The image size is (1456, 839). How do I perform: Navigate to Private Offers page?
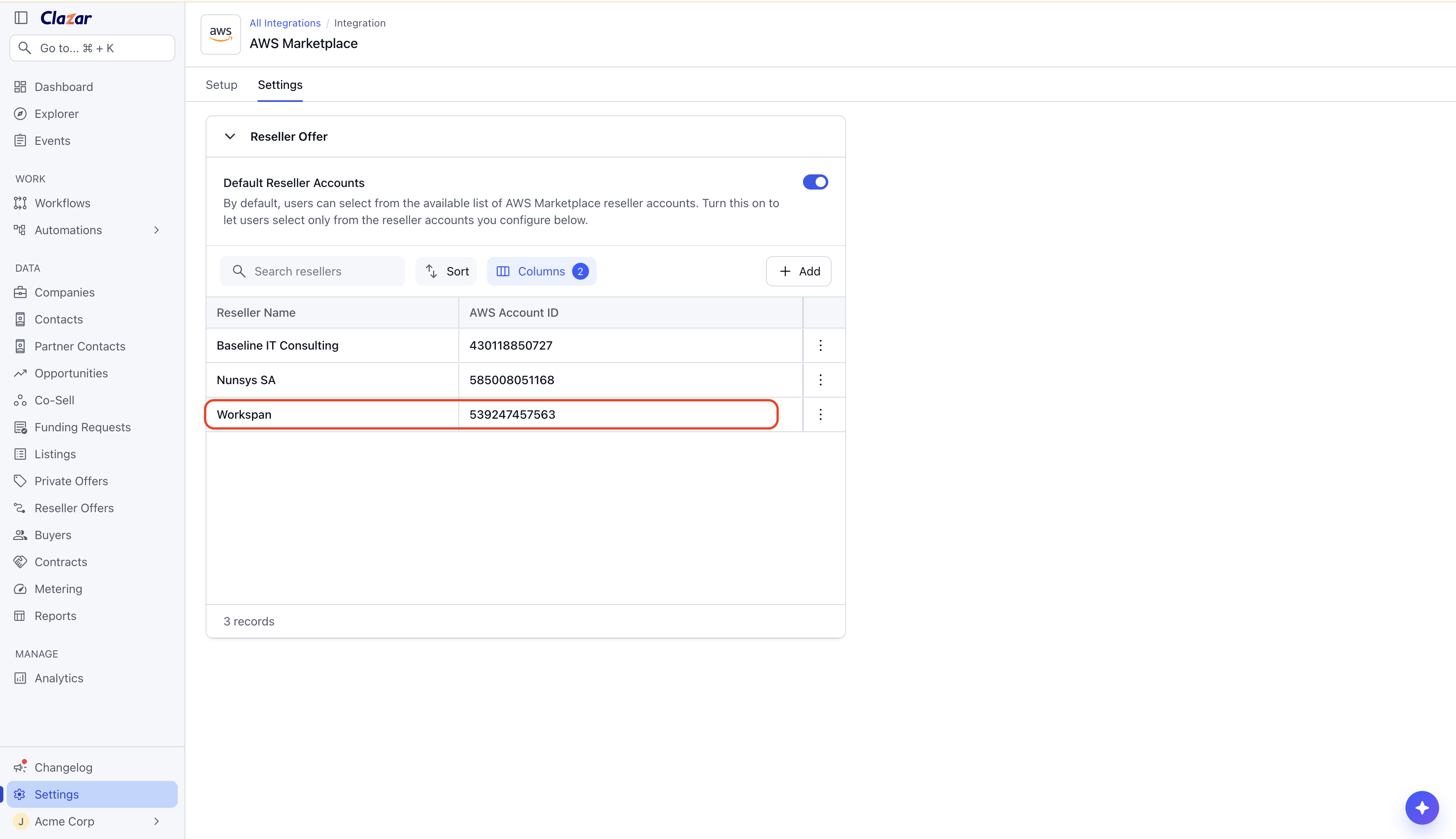click(x=71, y=481)
